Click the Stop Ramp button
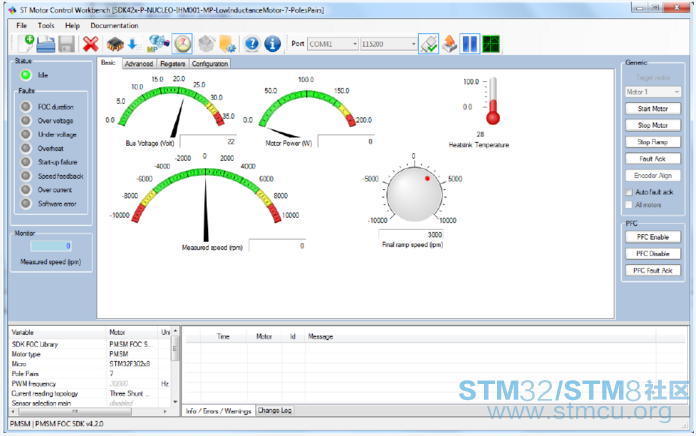This screenshot has height=436, width=696. click(x=652, y=142)
